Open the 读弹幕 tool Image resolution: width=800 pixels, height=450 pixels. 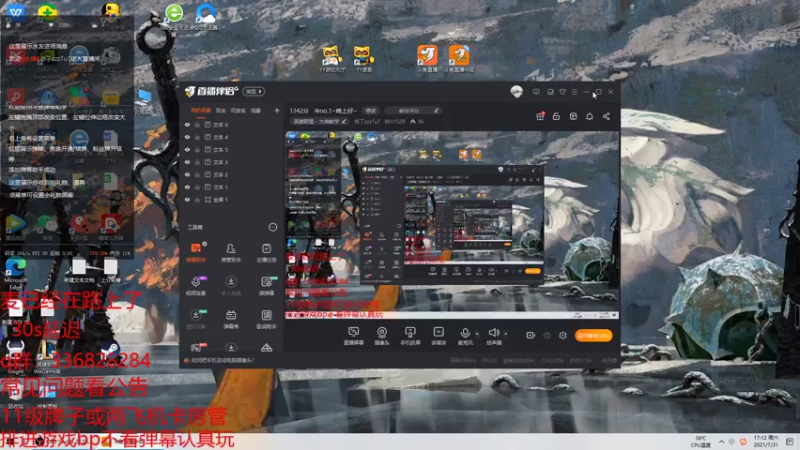(x=266, y=286)
